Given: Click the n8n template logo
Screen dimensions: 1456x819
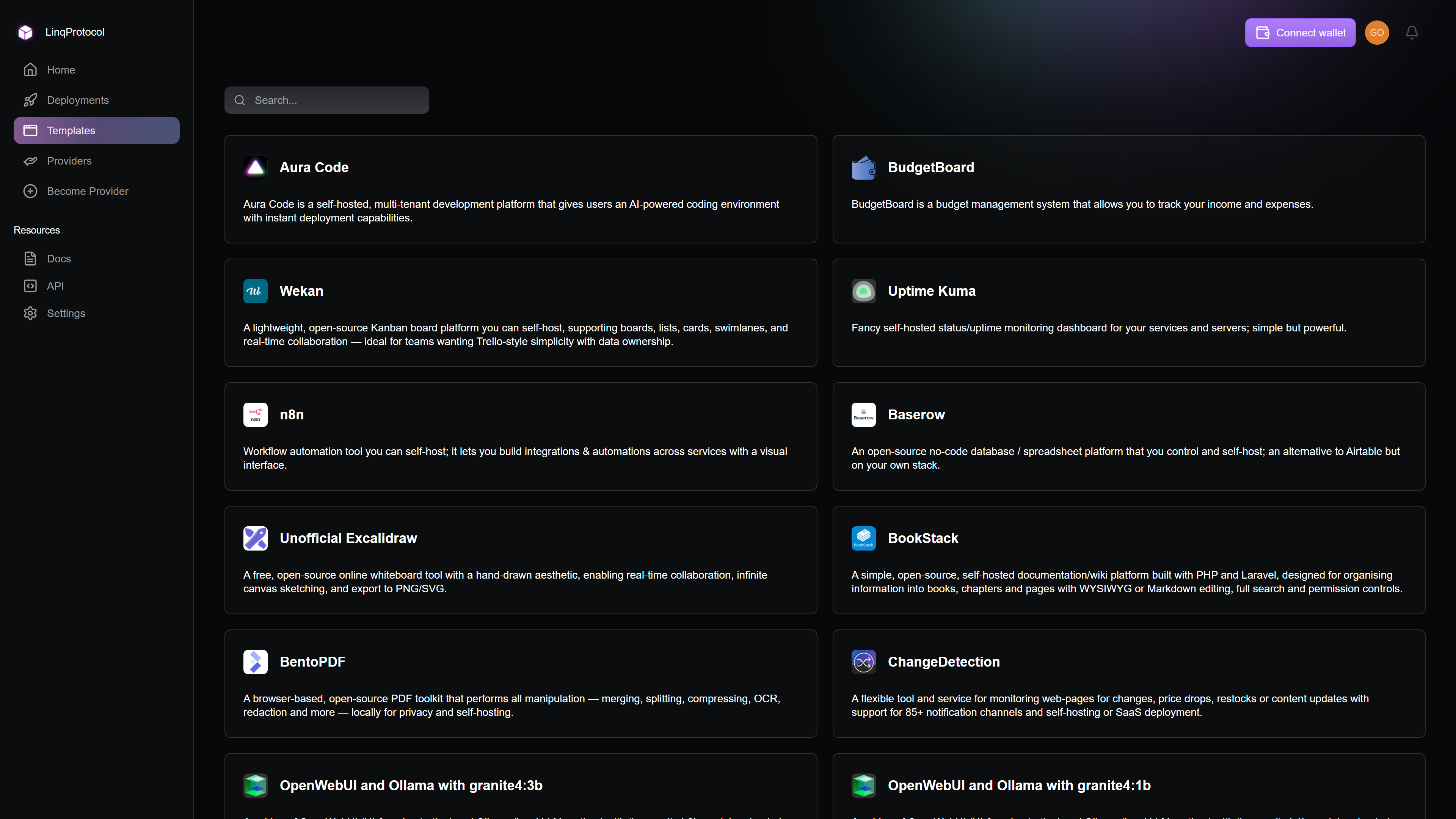Looking at the screenshot, I should click(256, 414).
